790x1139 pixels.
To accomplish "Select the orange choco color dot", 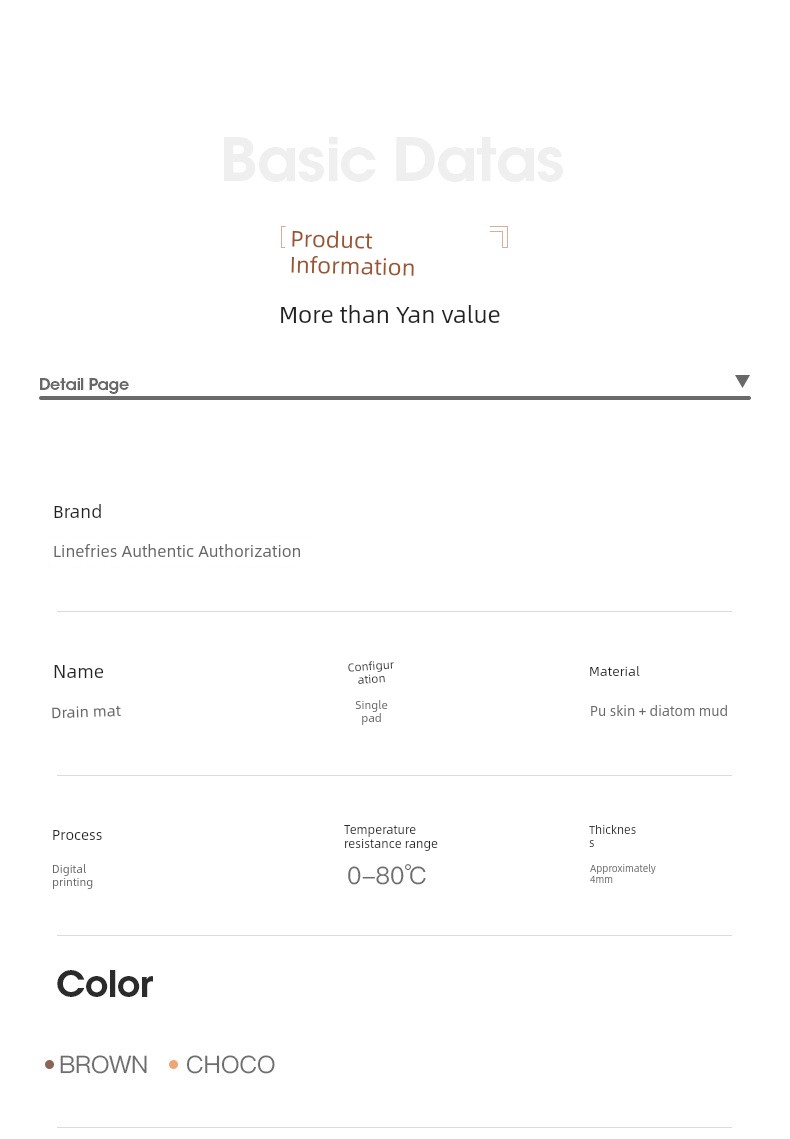I will point(174,1065).
